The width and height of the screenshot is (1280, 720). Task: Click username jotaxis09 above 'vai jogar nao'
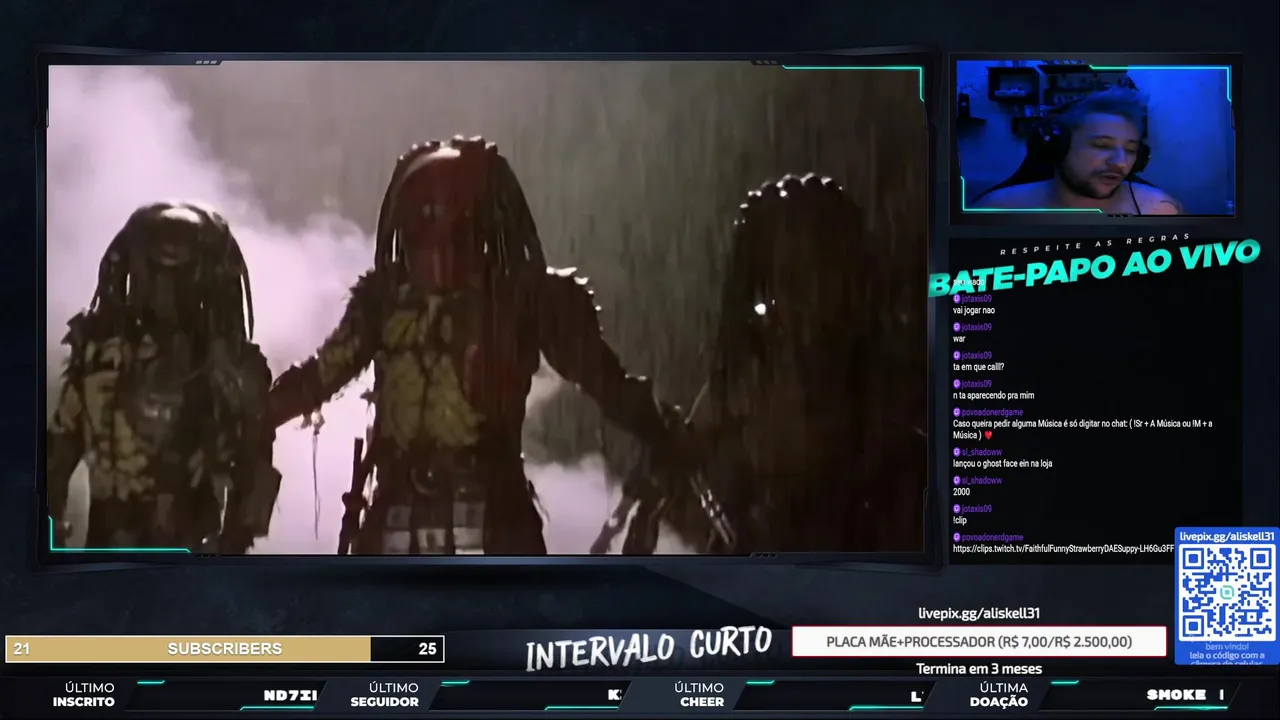click(977, 299)
